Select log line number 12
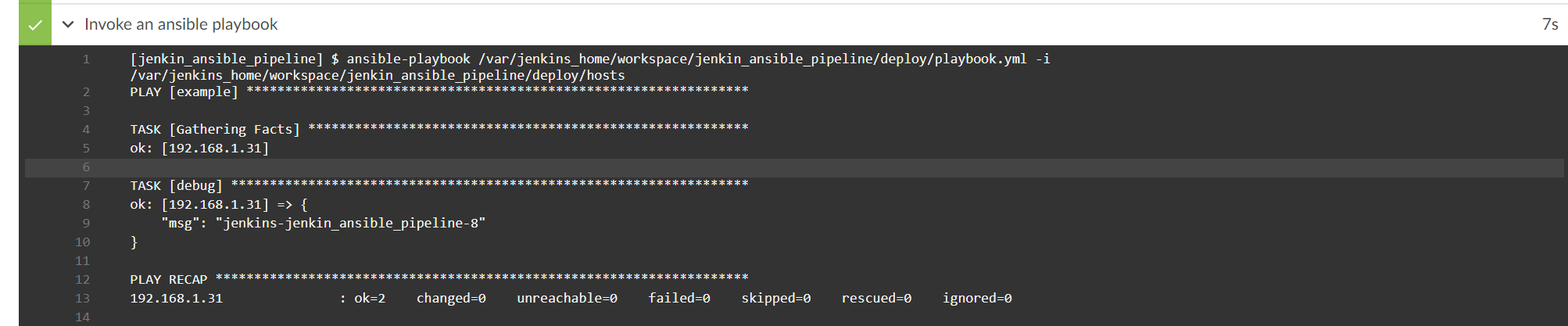1568x326 pixels. 83,279
